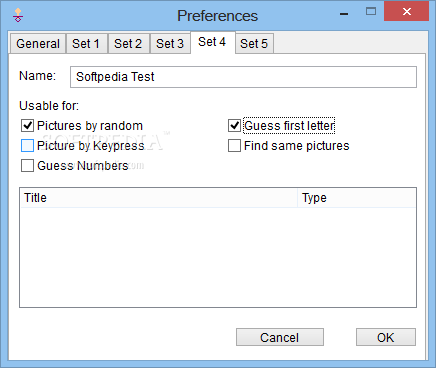
Task: Close the Preferences dialog
Action: pyautogui.click(x=406, y=12)
